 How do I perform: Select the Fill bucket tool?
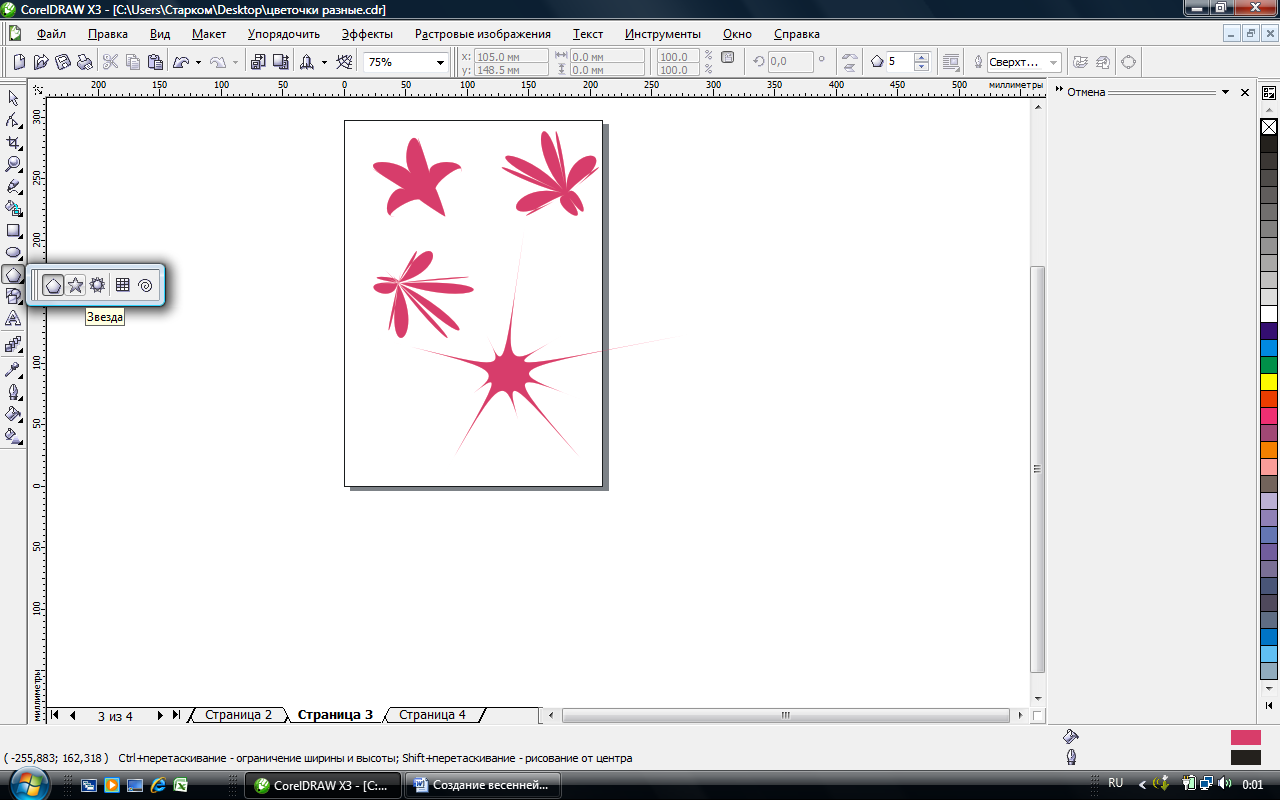pyautogui.click(x=13, y=413)
